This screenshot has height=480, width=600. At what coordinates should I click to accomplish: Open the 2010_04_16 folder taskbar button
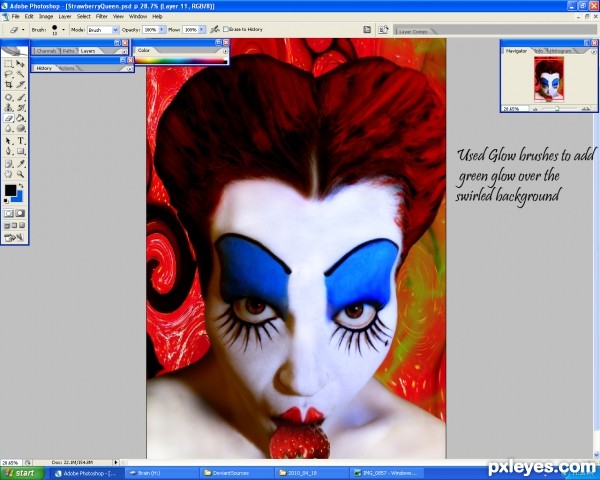pos(310,473)
